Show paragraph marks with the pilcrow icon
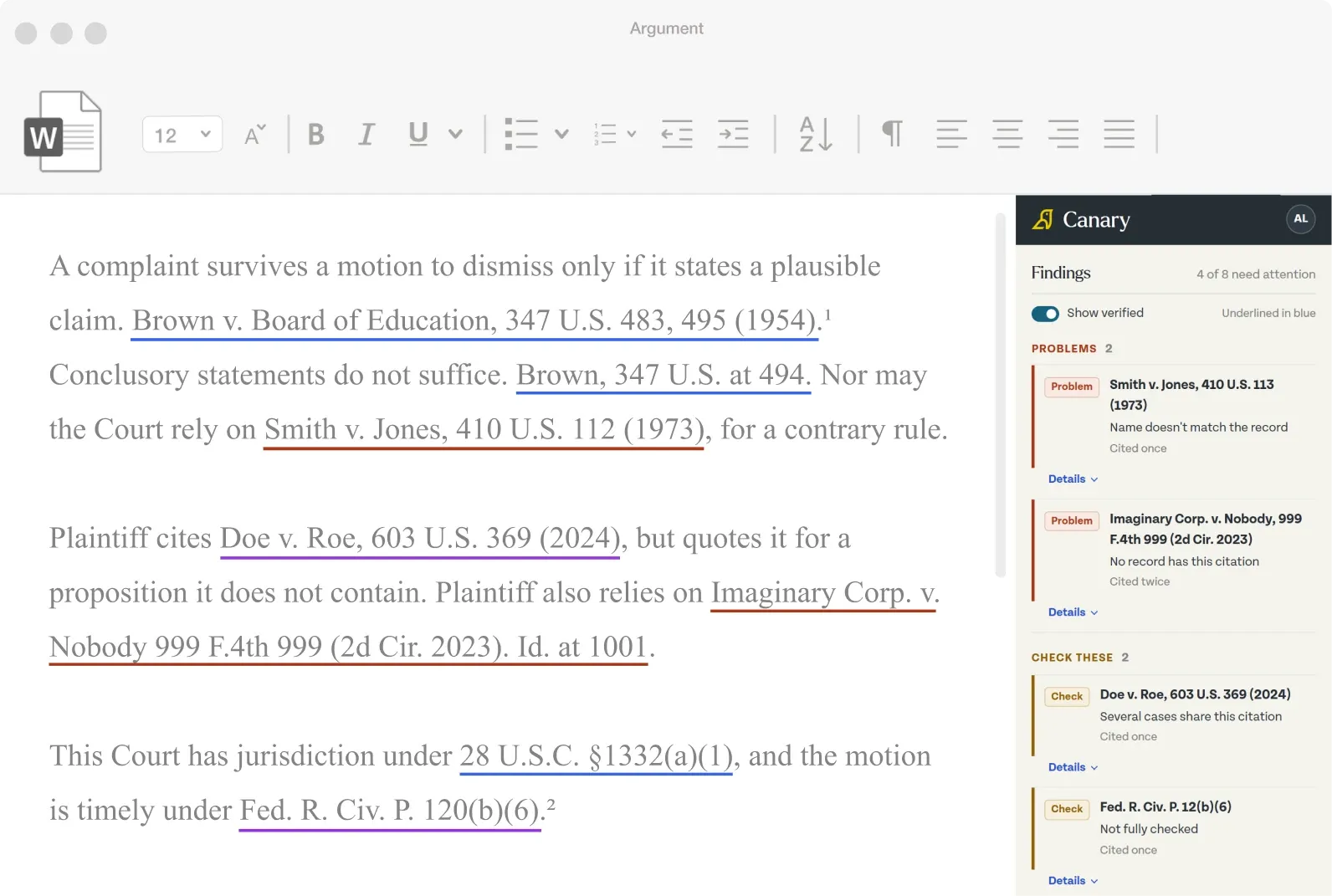 [x=893, y=134]
